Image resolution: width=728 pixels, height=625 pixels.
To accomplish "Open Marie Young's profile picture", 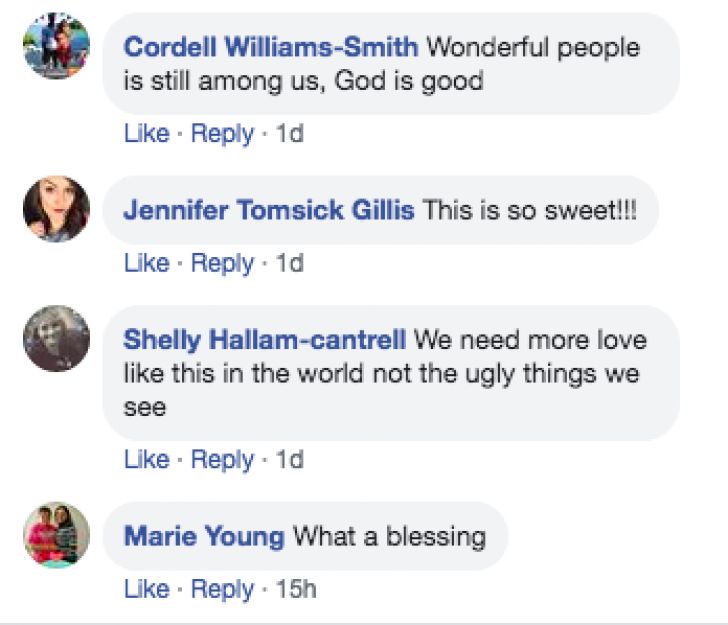I will pos(56,535).
